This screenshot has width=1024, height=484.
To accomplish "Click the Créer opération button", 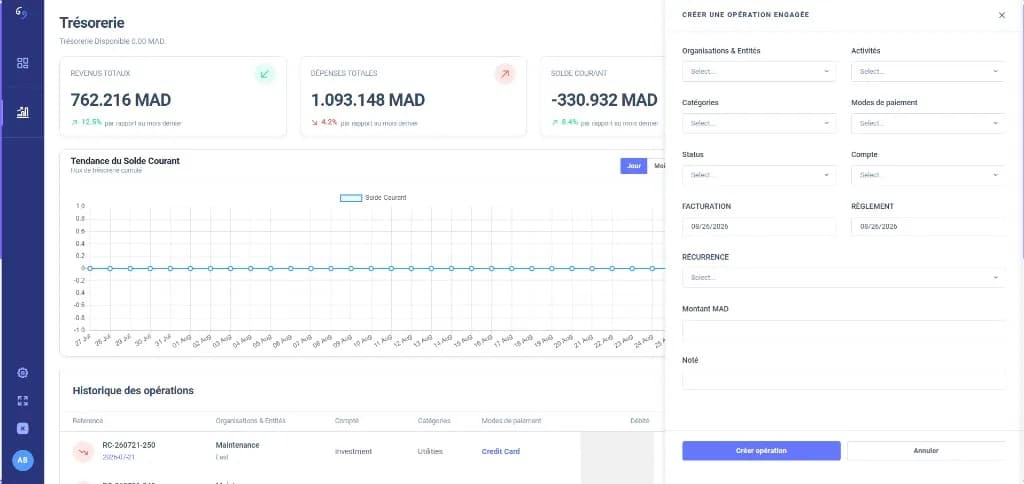I will pos(761,451).
